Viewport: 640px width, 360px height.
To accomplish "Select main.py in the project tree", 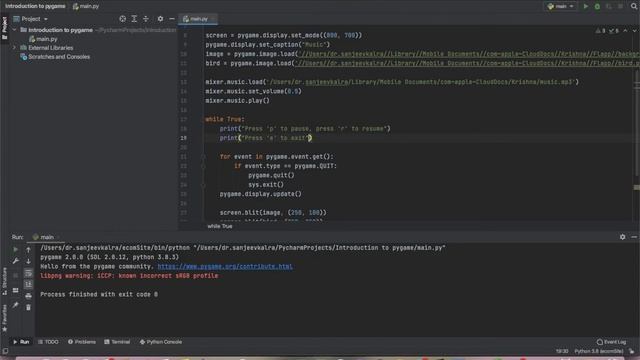I will point(47,39).
